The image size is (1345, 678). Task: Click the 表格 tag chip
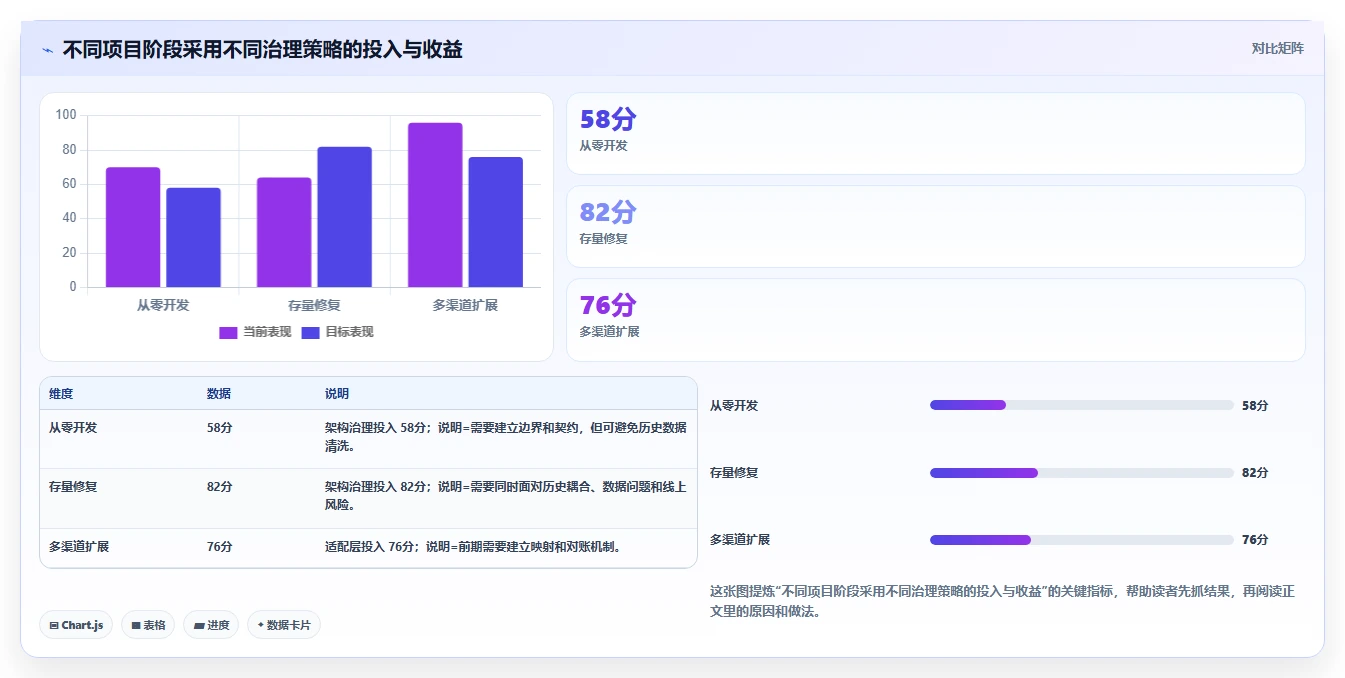click(148, 625)
